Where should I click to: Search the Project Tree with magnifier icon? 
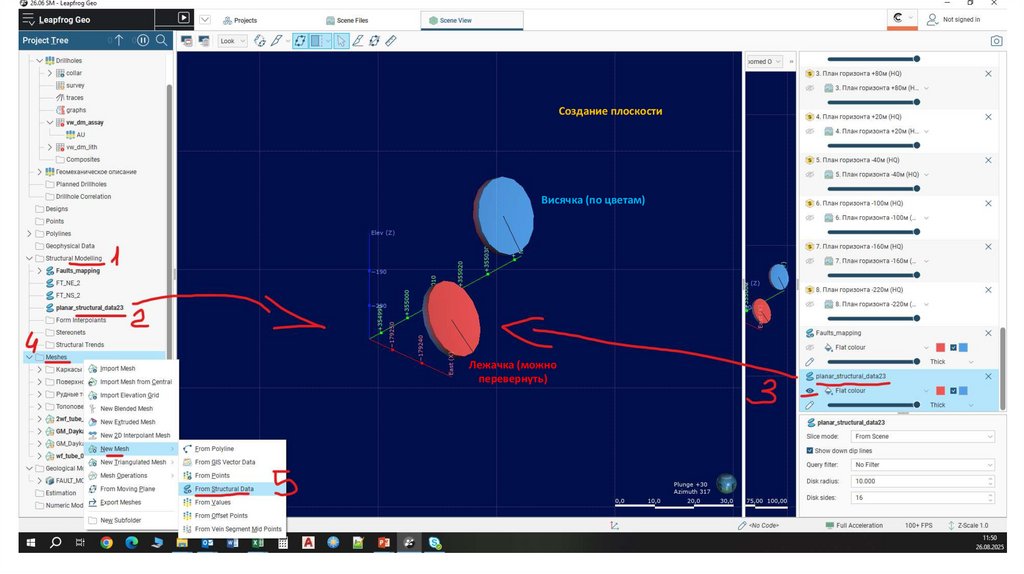click(161, 40)
